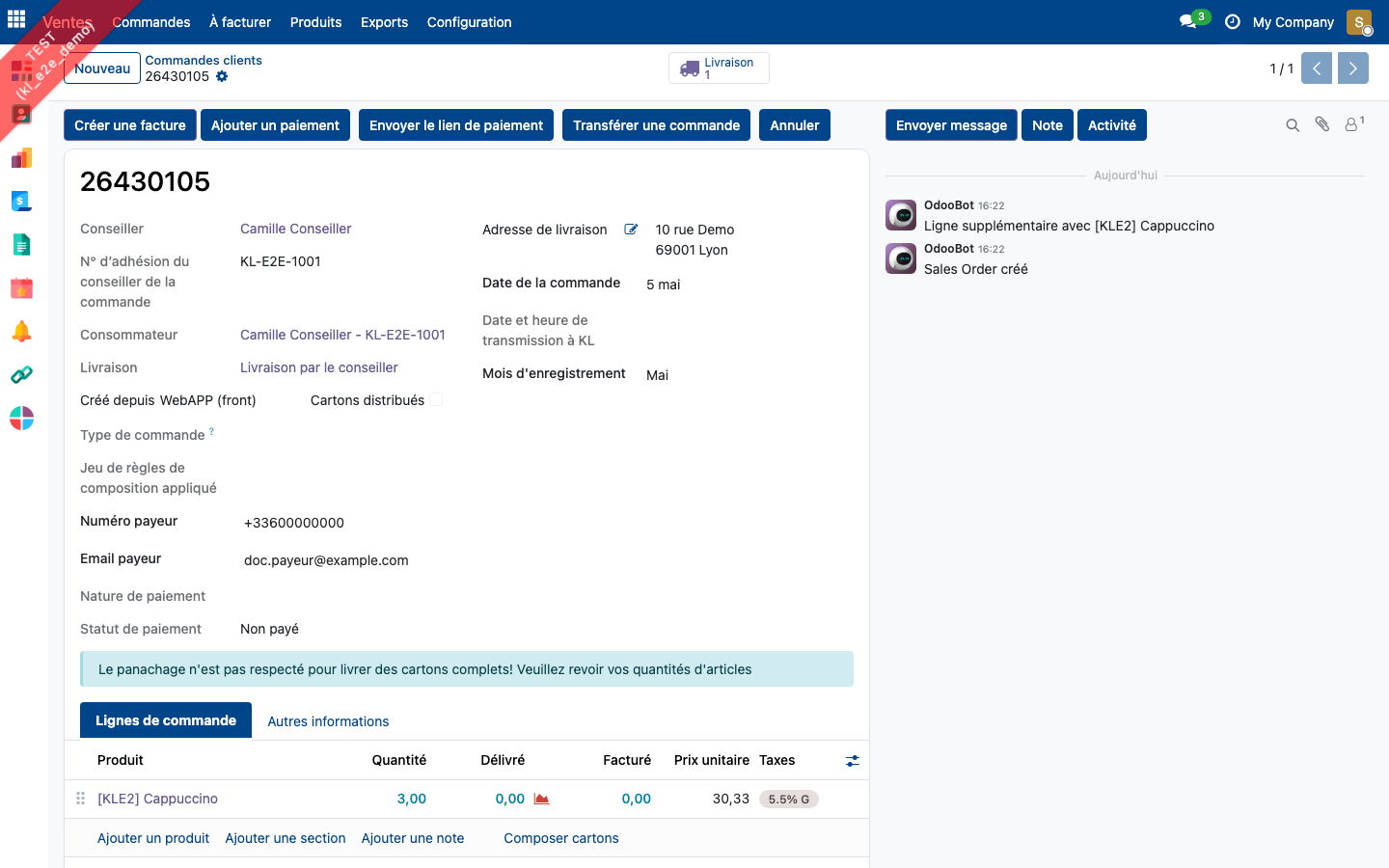Screen dimensions: 1389x868
Task: Search messages in the chatter
Action: pyautogui.click(x=1293, y=125)
